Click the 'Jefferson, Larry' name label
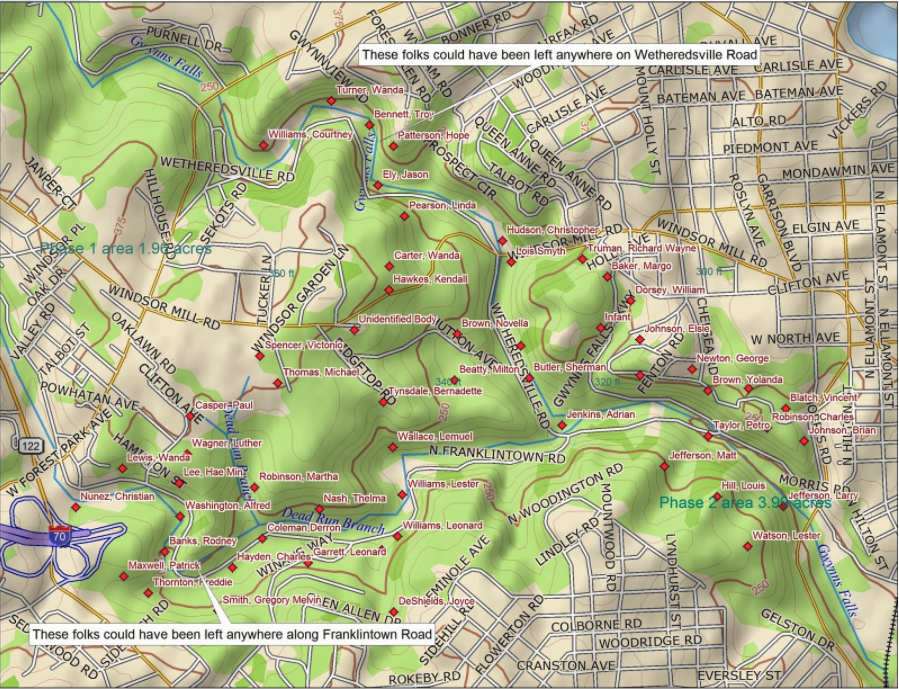The height and width of the screenshot is (689, 899). click(823, 495)
